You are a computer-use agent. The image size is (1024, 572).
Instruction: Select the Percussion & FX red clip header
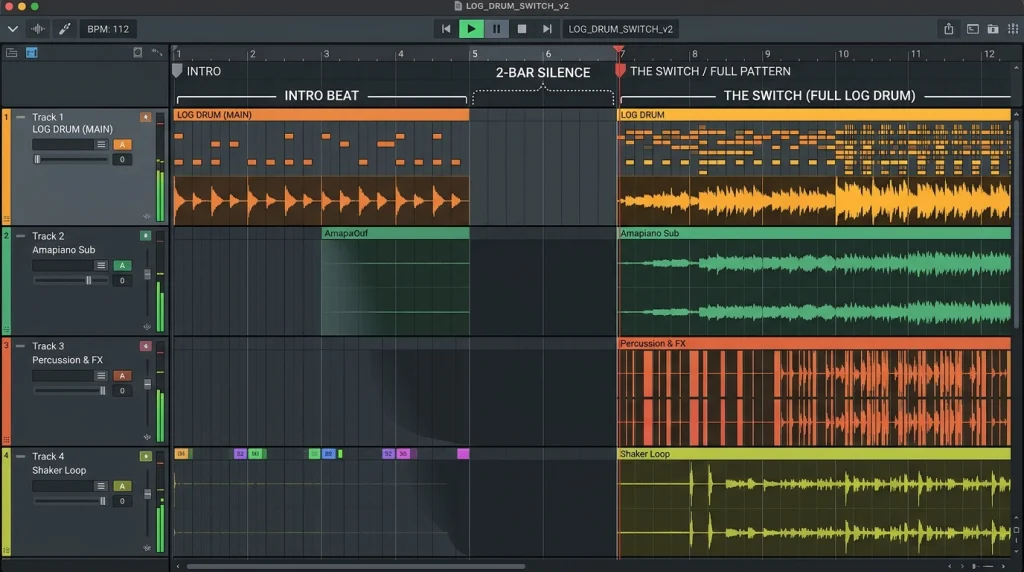tap(814, 343)
